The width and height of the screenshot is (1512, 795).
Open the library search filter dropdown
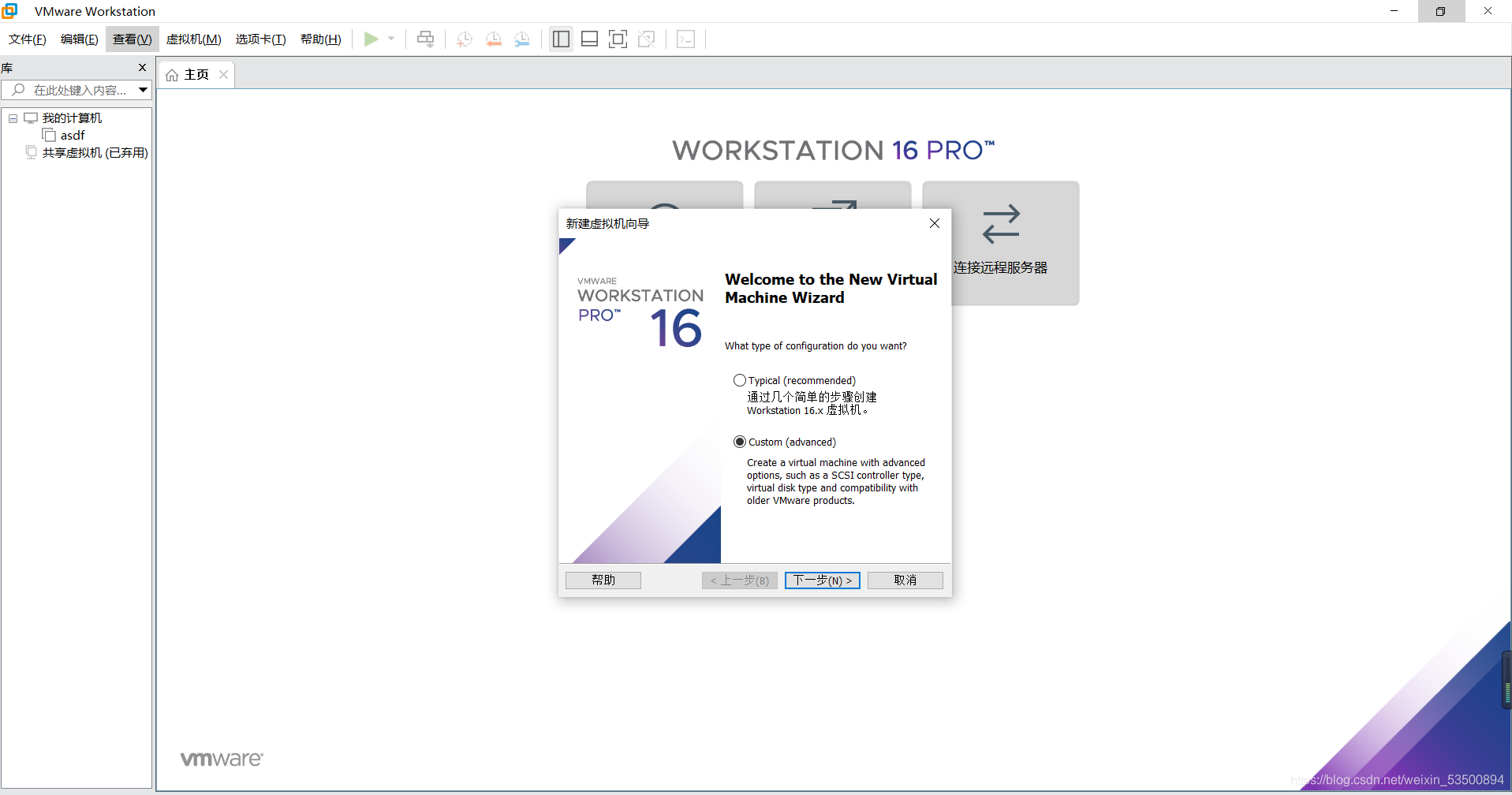coord(143,90)
